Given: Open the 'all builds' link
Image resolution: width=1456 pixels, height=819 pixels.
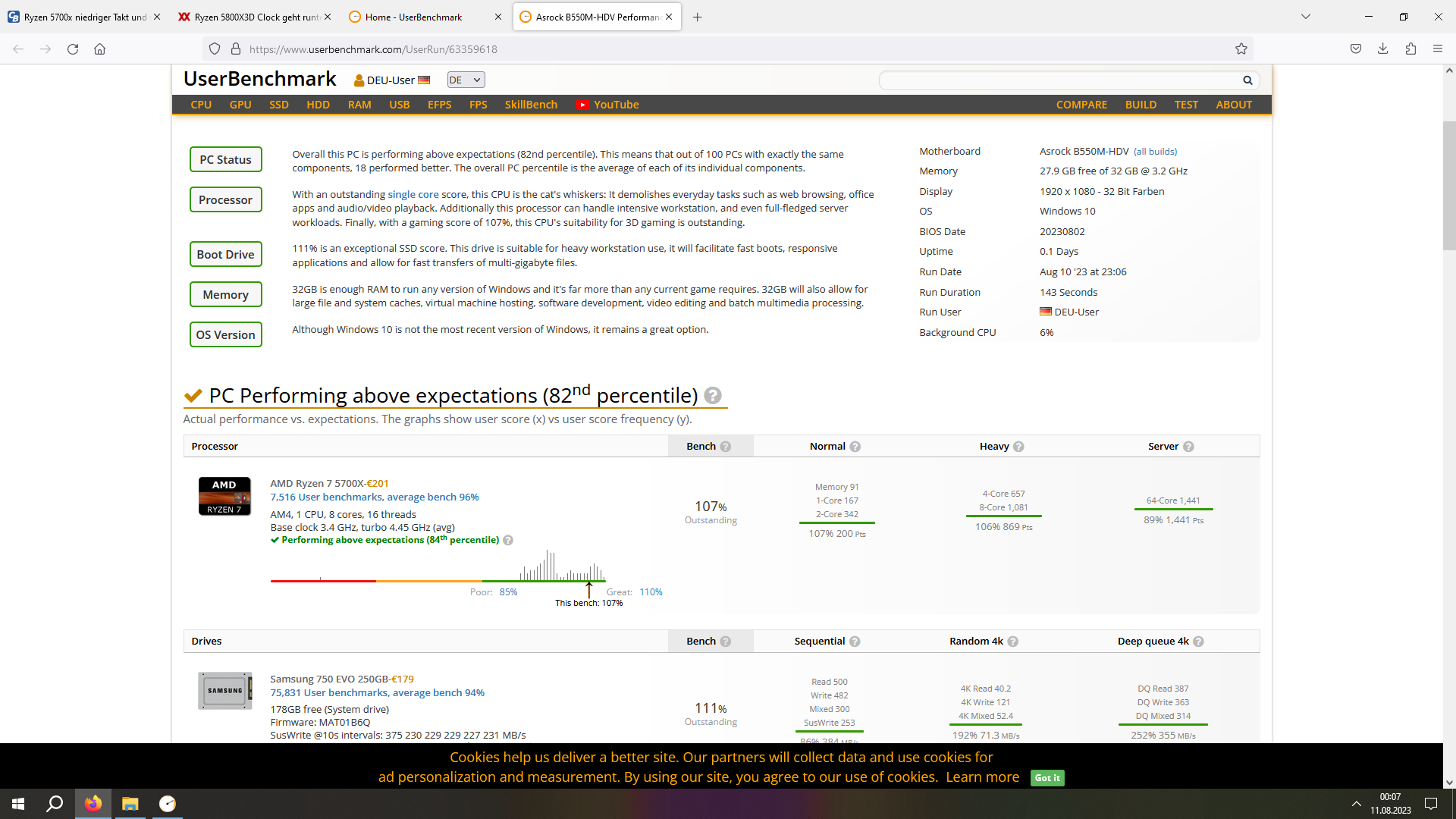Looking at the screenshot, I should click(x=1155, y=152).
